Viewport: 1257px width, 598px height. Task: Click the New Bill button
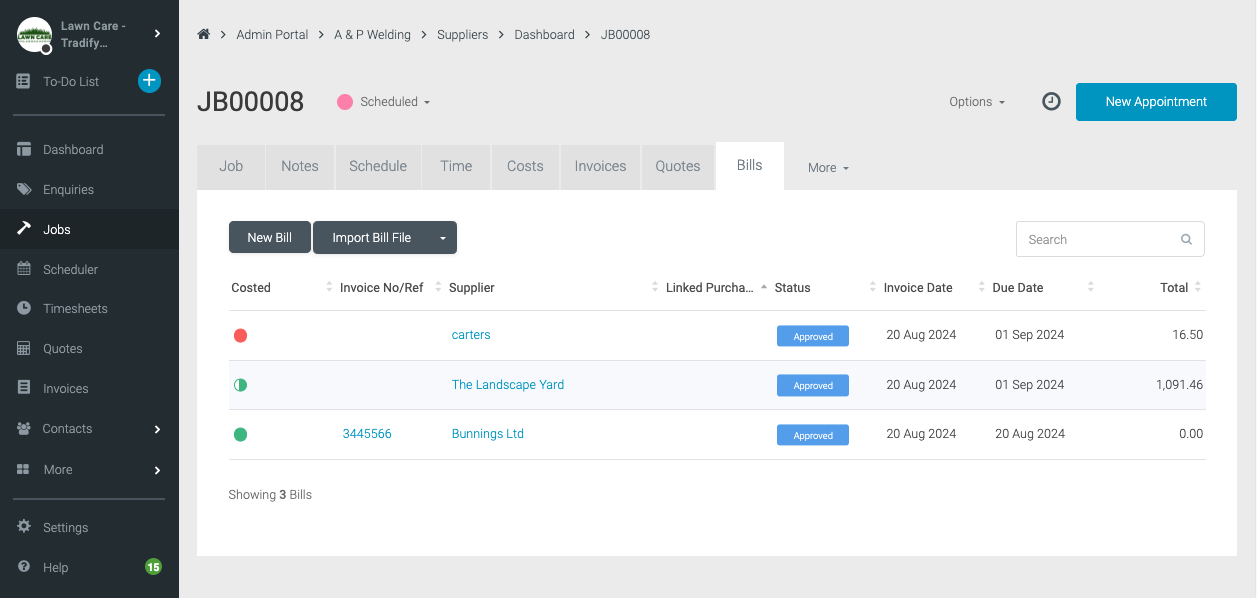pos(269,238)
